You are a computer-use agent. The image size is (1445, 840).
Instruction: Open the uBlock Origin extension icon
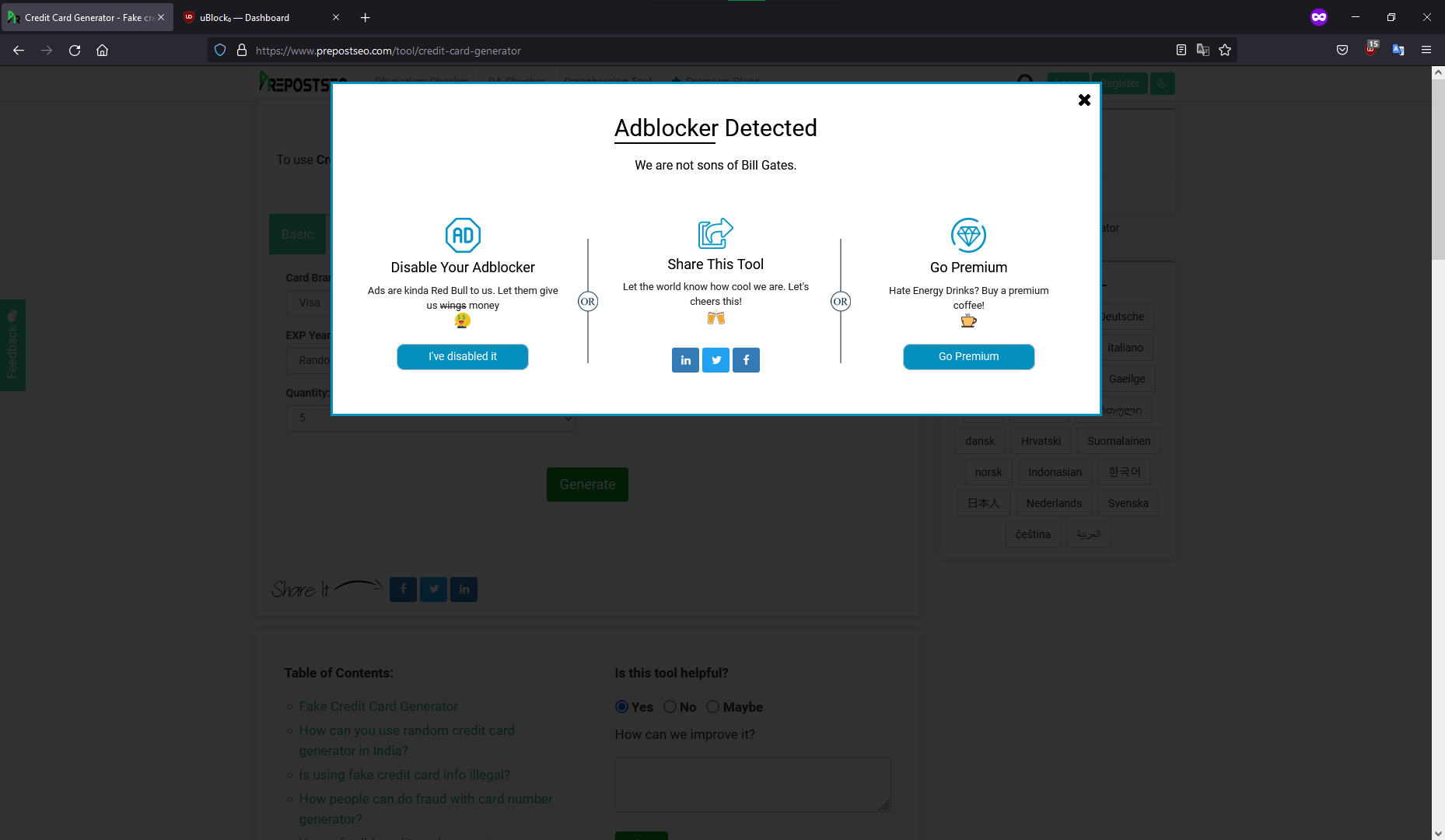point(1370,50)
